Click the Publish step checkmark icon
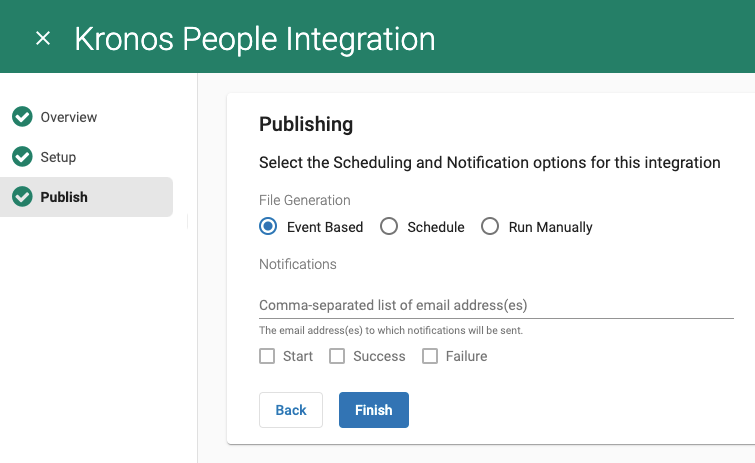 click(22, 196)
